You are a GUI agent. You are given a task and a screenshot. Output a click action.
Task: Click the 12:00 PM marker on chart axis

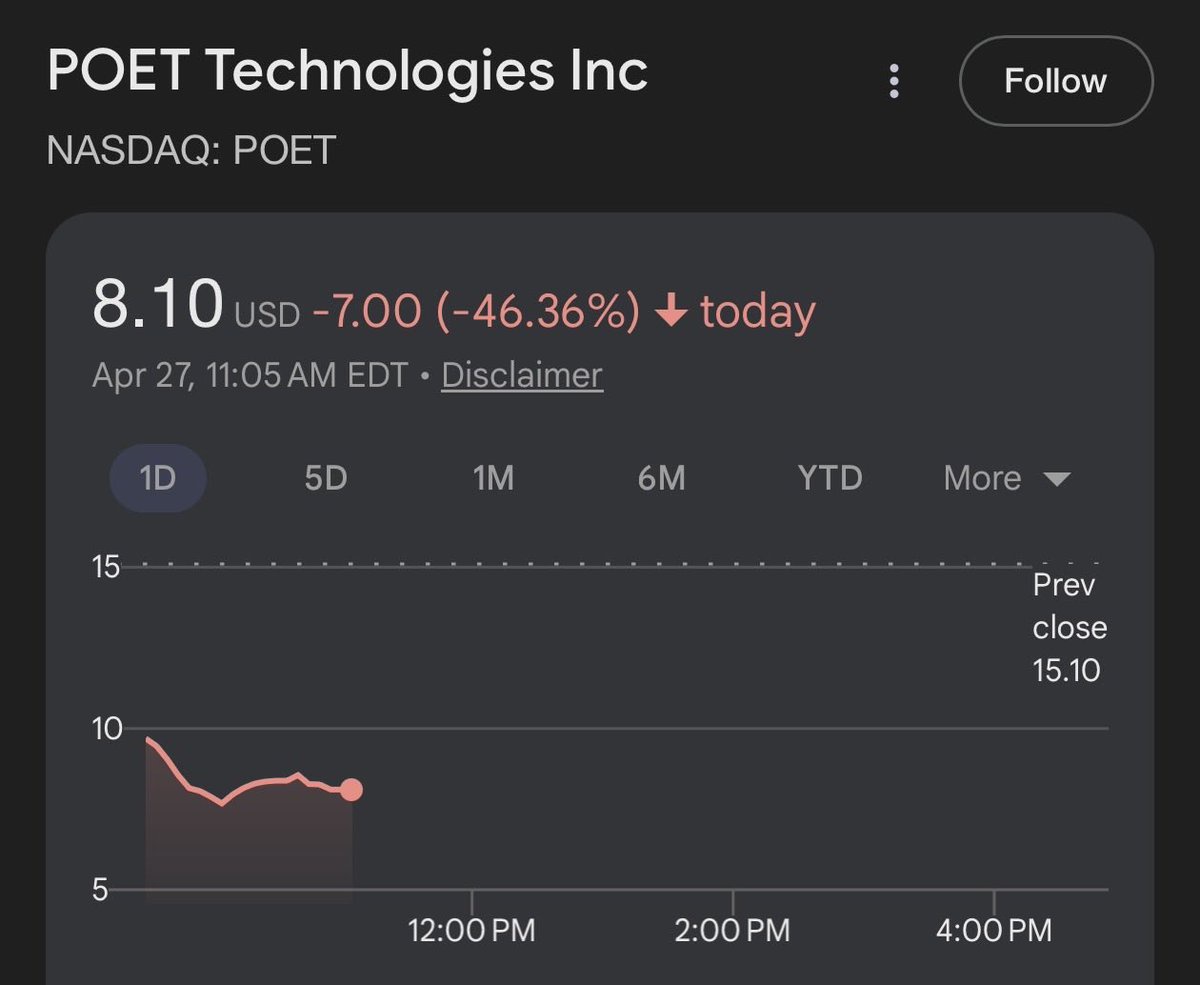pos(472,931)
